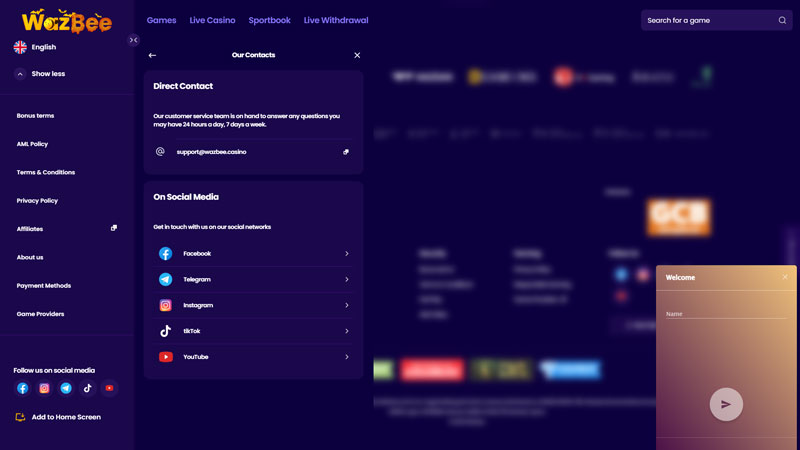Viewport: 800px width, 450px height.
Task: Open the Live Withdrawal tab
Action: (336, 20)
